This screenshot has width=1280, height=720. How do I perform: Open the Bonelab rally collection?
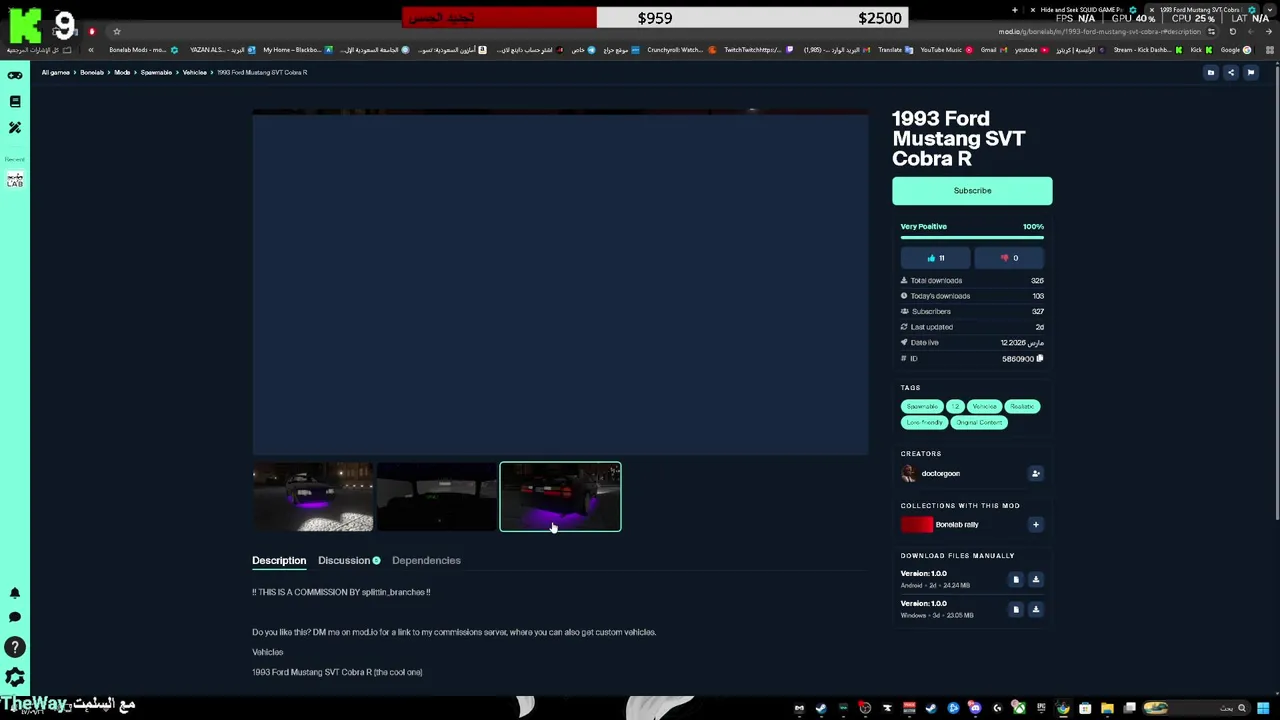pyautogui.click(x=956, y=524)
